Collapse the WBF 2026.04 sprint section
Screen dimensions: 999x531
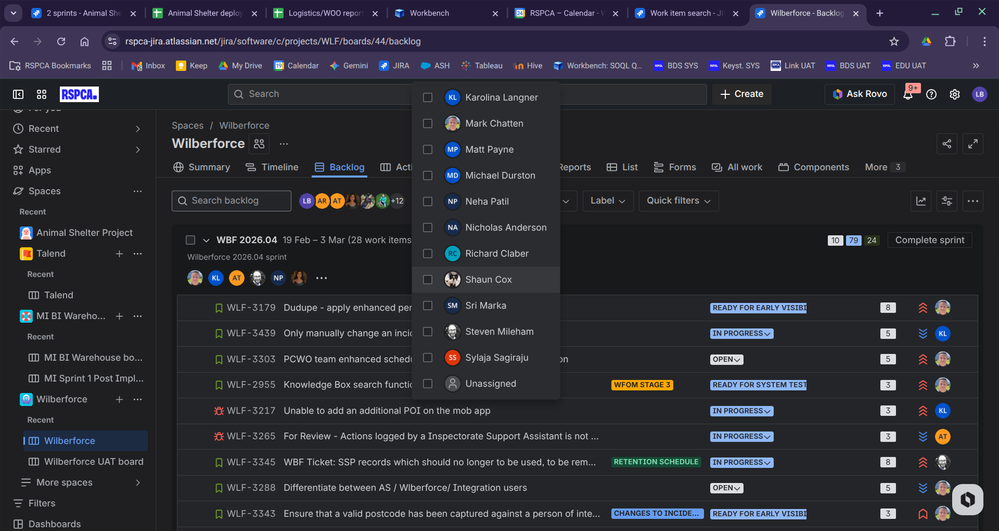pyautogui.click(x=206, y=240)
